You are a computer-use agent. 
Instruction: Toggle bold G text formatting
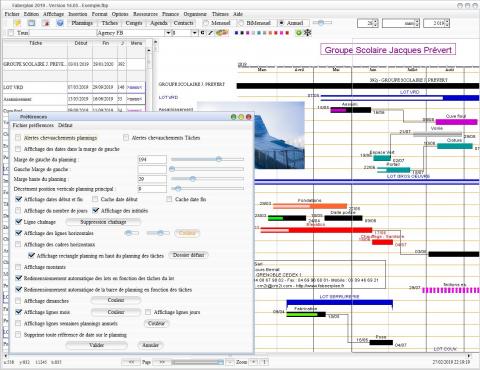click(x=202, y=33)
